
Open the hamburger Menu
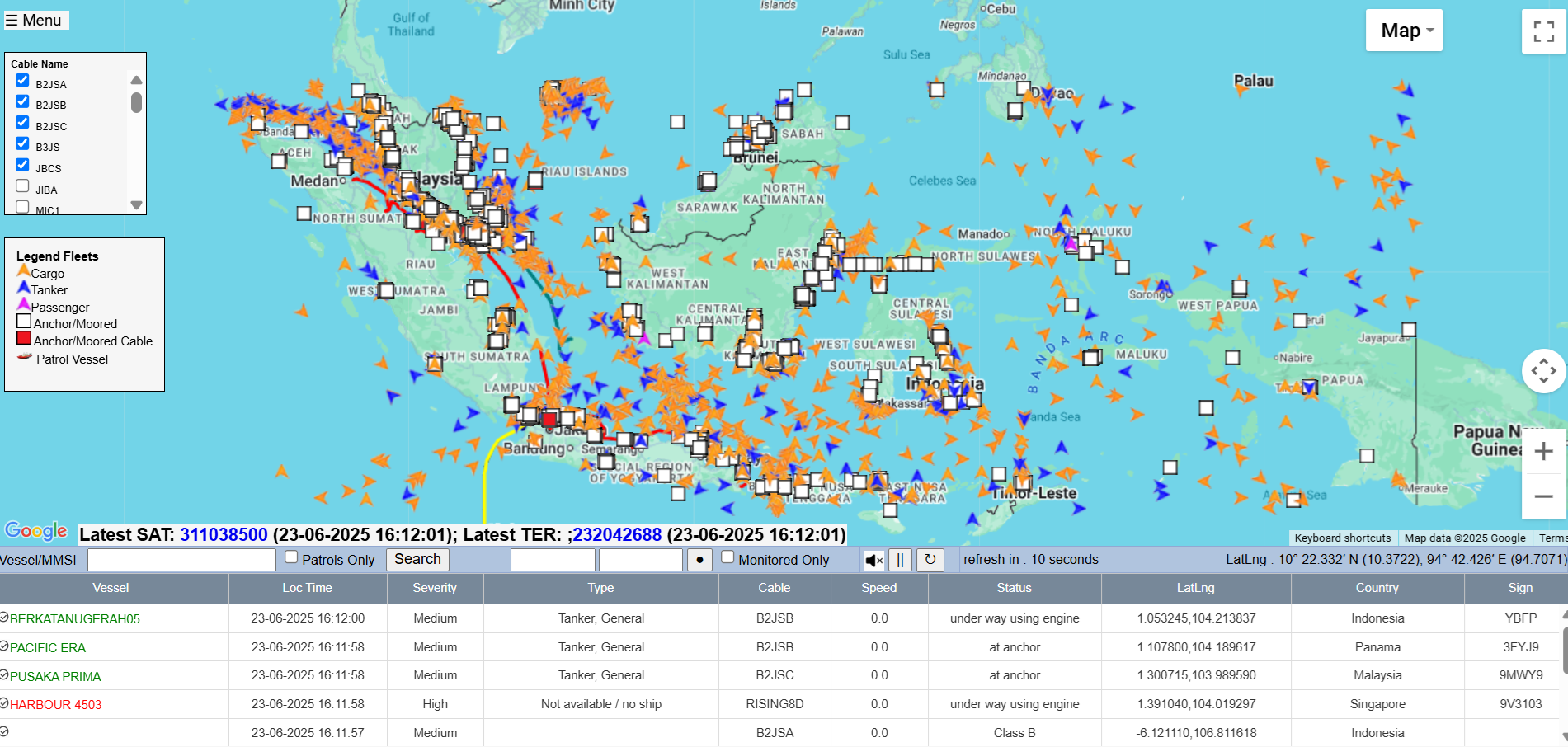coord(35,20)
